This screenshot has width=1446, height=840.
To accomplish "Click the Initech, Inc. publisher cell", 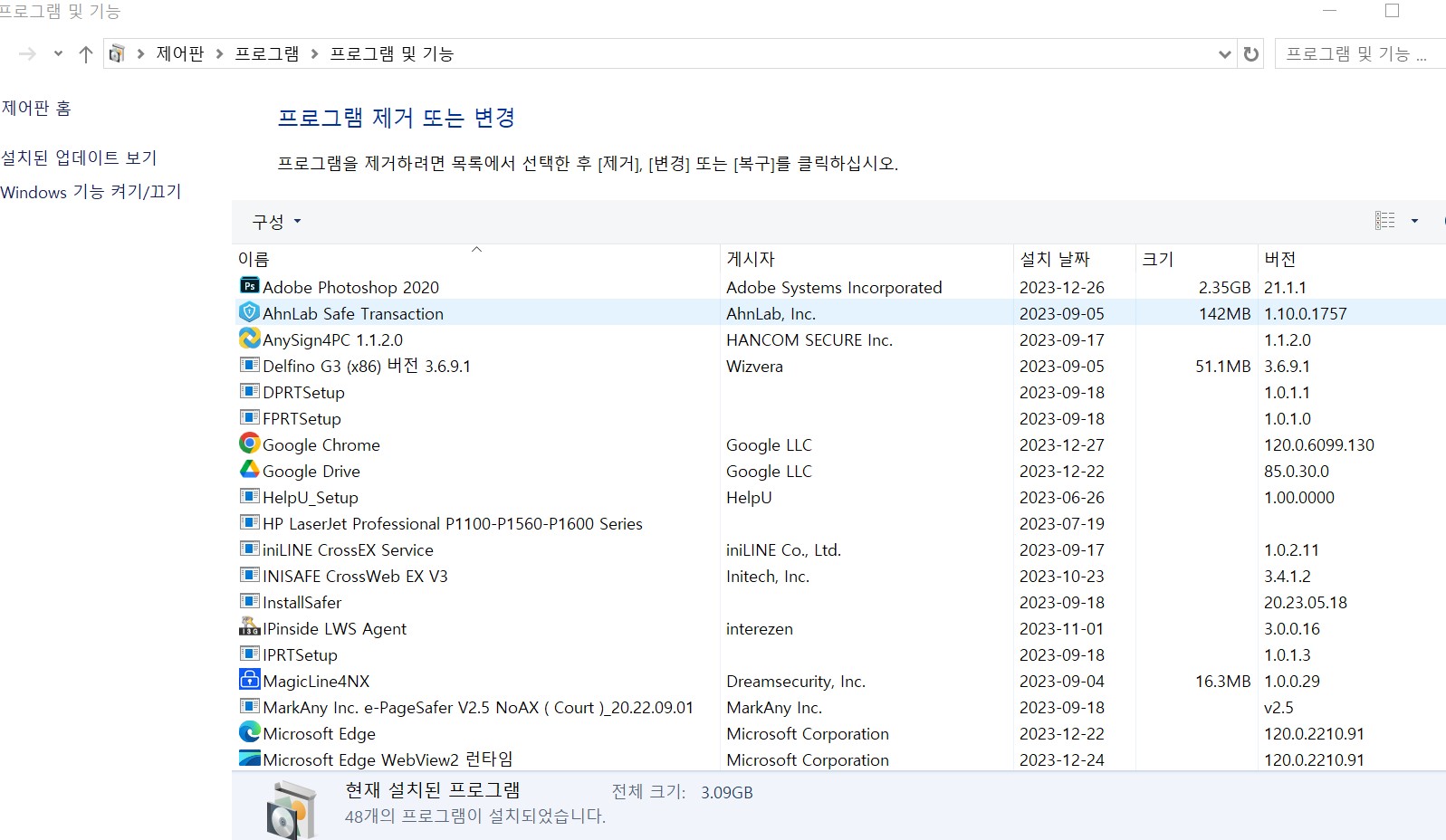I will [768, 576].
